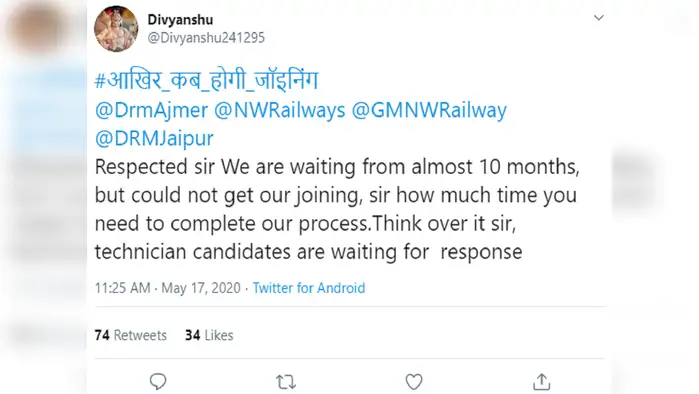The image size is (699, 394).
Task: Click the May 17, 2020 date
Action: [201, 288]
